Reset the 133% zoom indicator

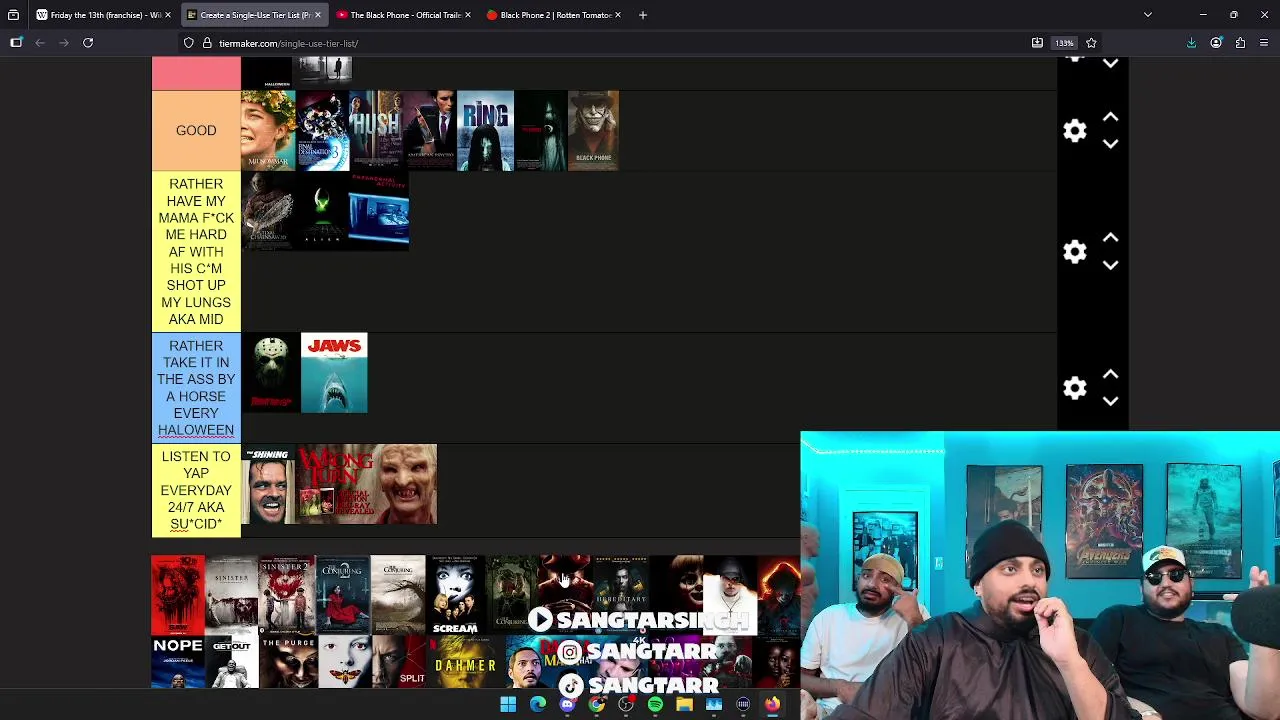point(1064,43)
